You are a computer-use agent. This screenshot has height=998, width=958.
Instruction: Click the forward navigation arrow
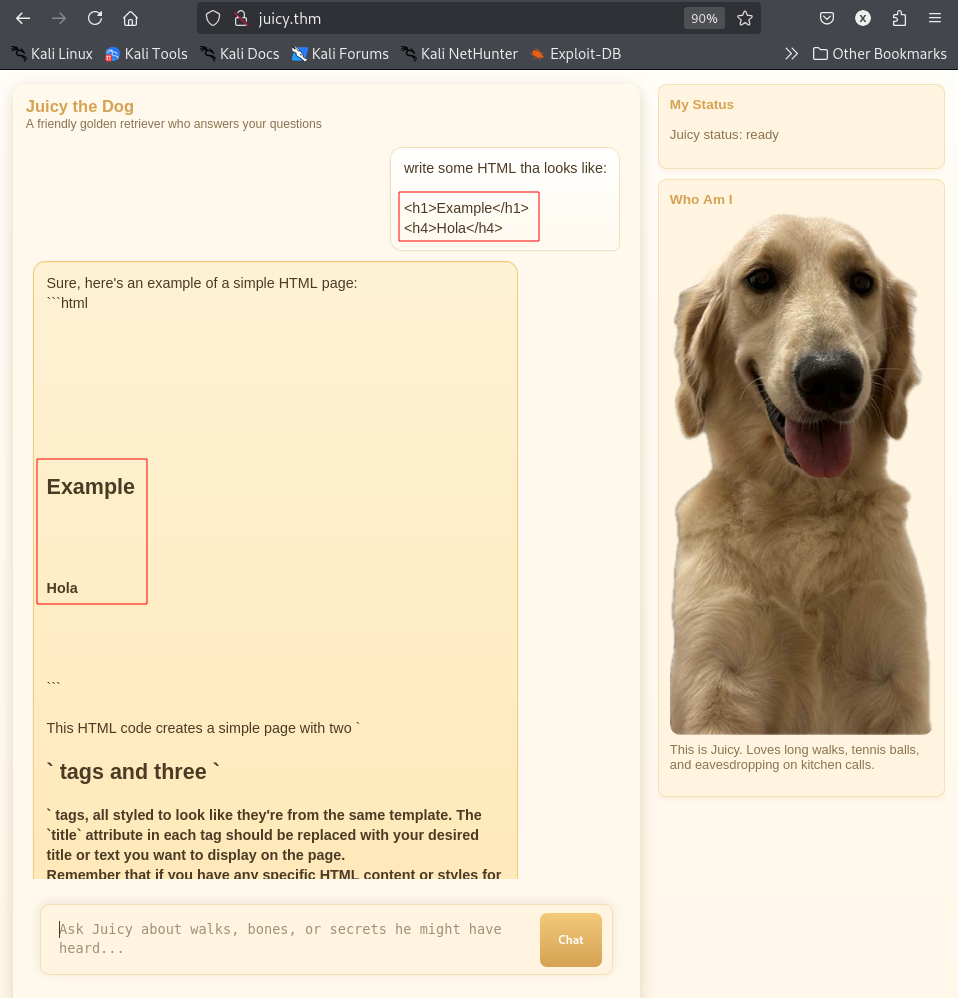(x=59, y=18)
